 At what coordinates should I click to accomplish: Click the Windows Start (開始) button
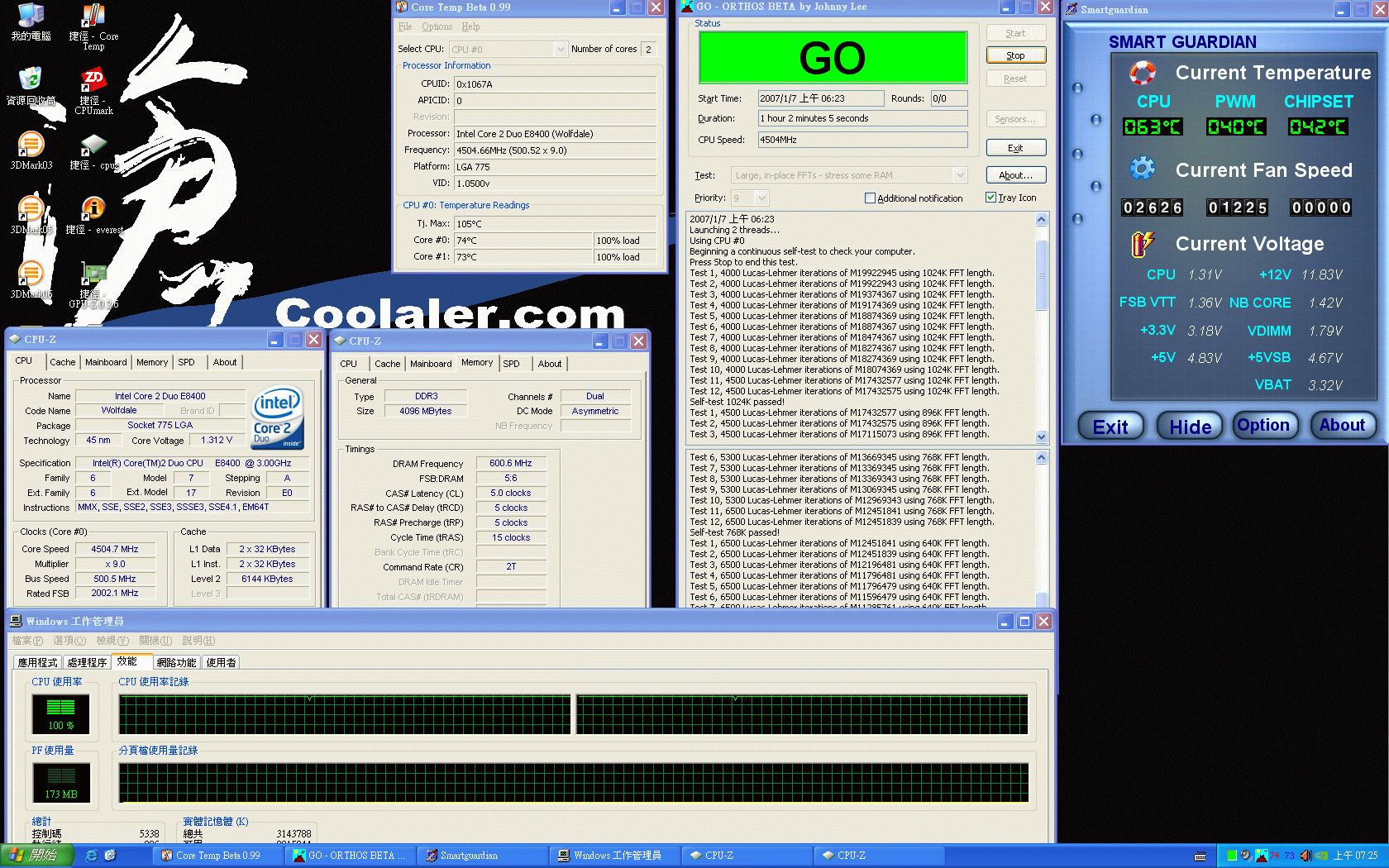click(36, 856)
